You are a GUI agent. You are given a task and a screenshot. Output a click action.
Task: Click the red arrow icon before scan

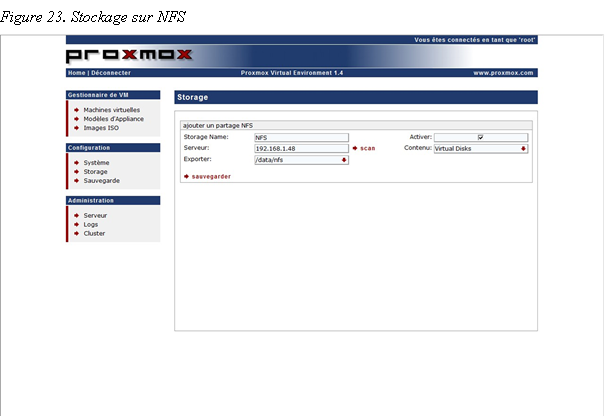[x=355, y=148]
